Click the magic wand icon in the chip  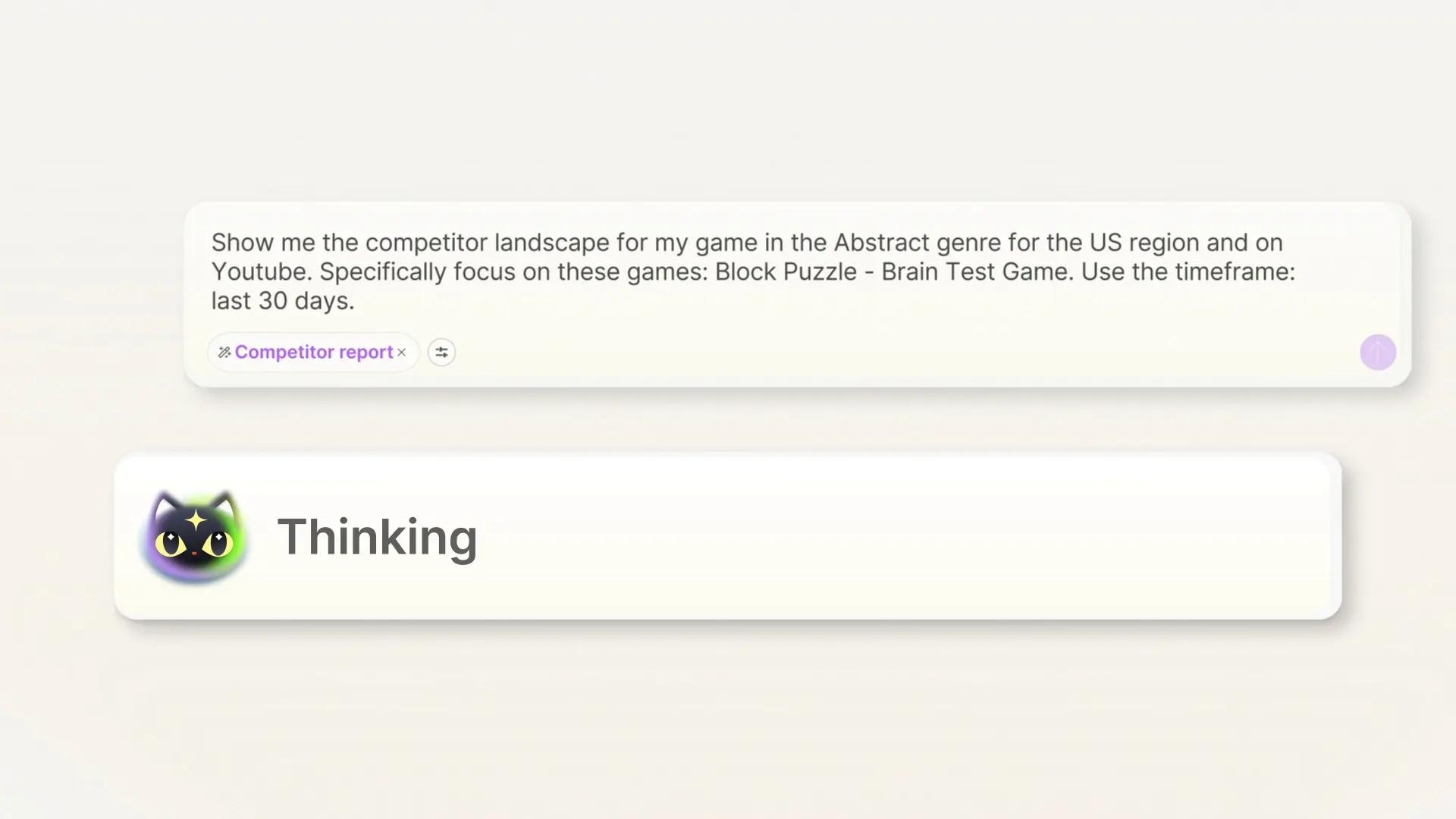(x=224, y=353)
